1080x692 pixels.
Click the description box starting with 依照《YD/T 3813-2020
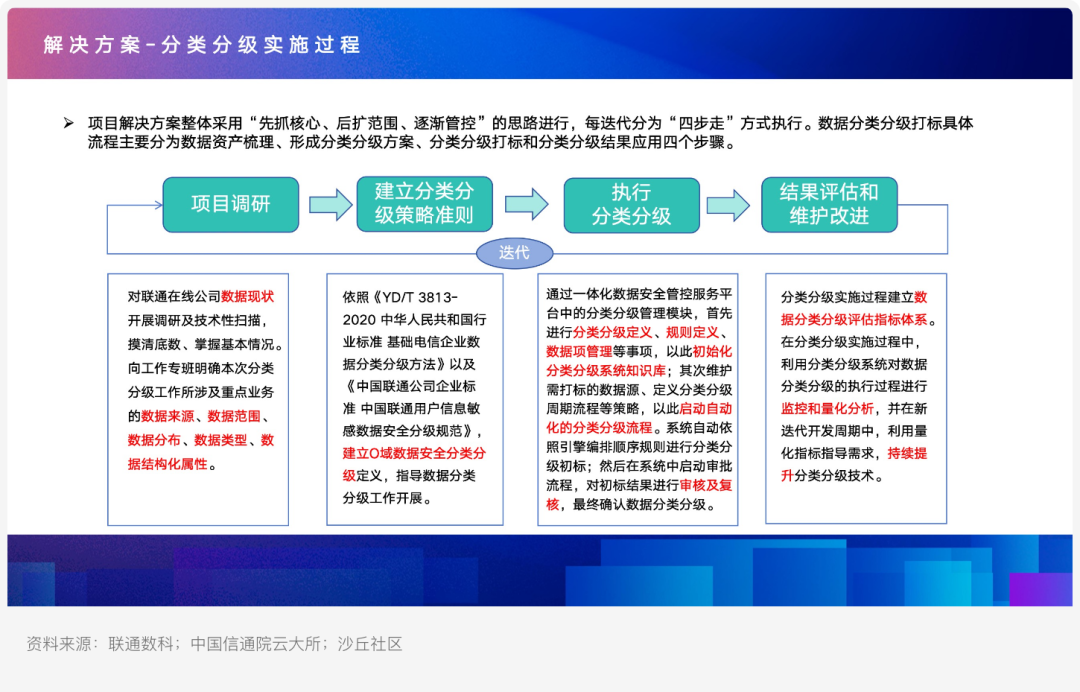pyautogui.click(x=414, y=399)
